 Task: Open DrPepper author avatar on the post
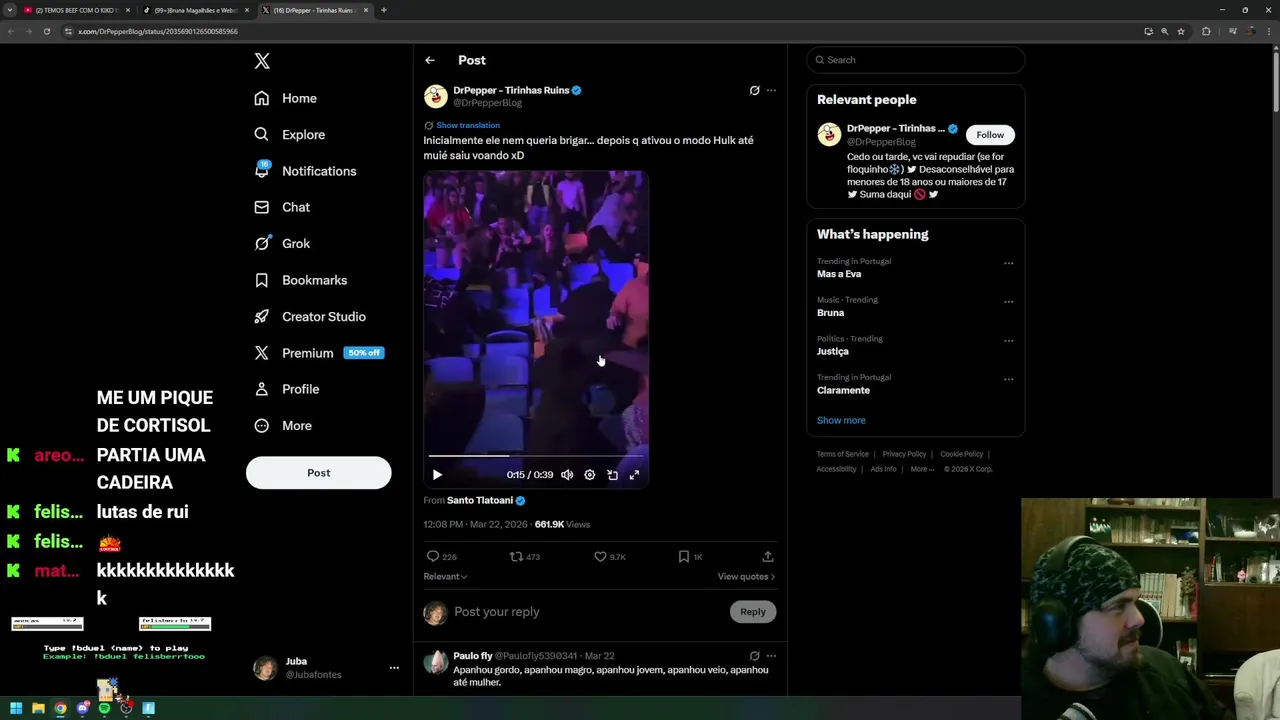435,96
